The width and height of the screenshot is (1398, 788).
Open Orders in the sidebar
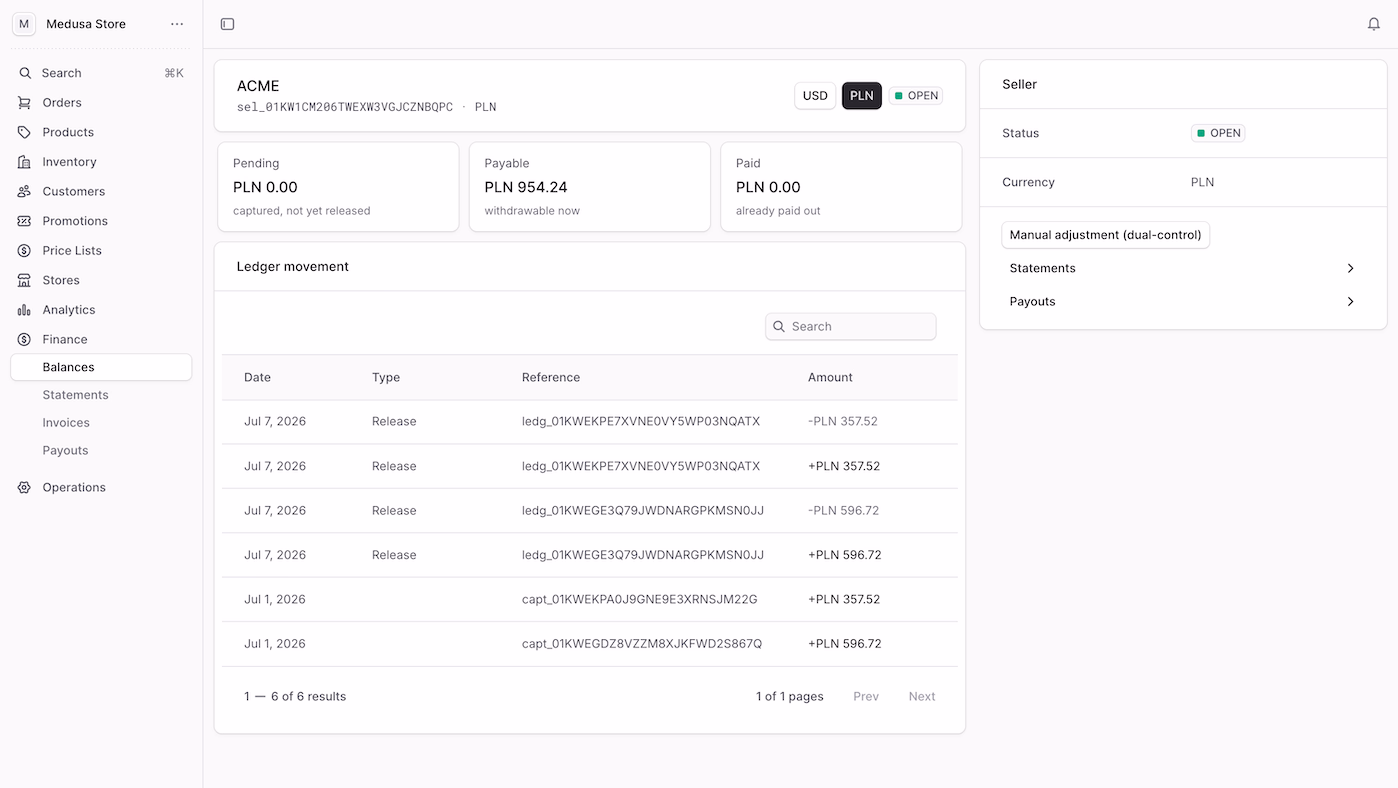coord(101,103)
